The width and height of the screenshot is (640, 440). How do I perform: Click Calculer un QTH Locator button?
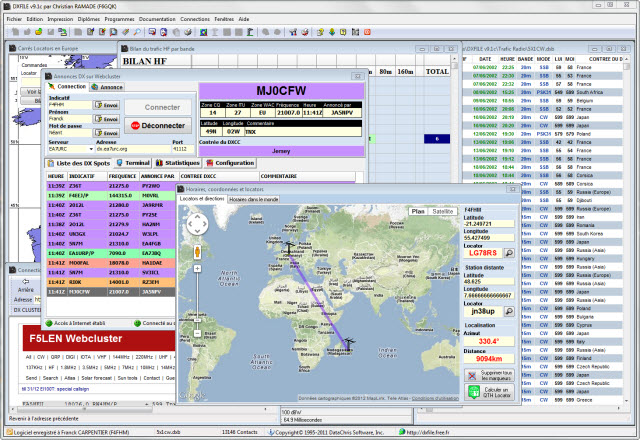(x=489, y=392)
